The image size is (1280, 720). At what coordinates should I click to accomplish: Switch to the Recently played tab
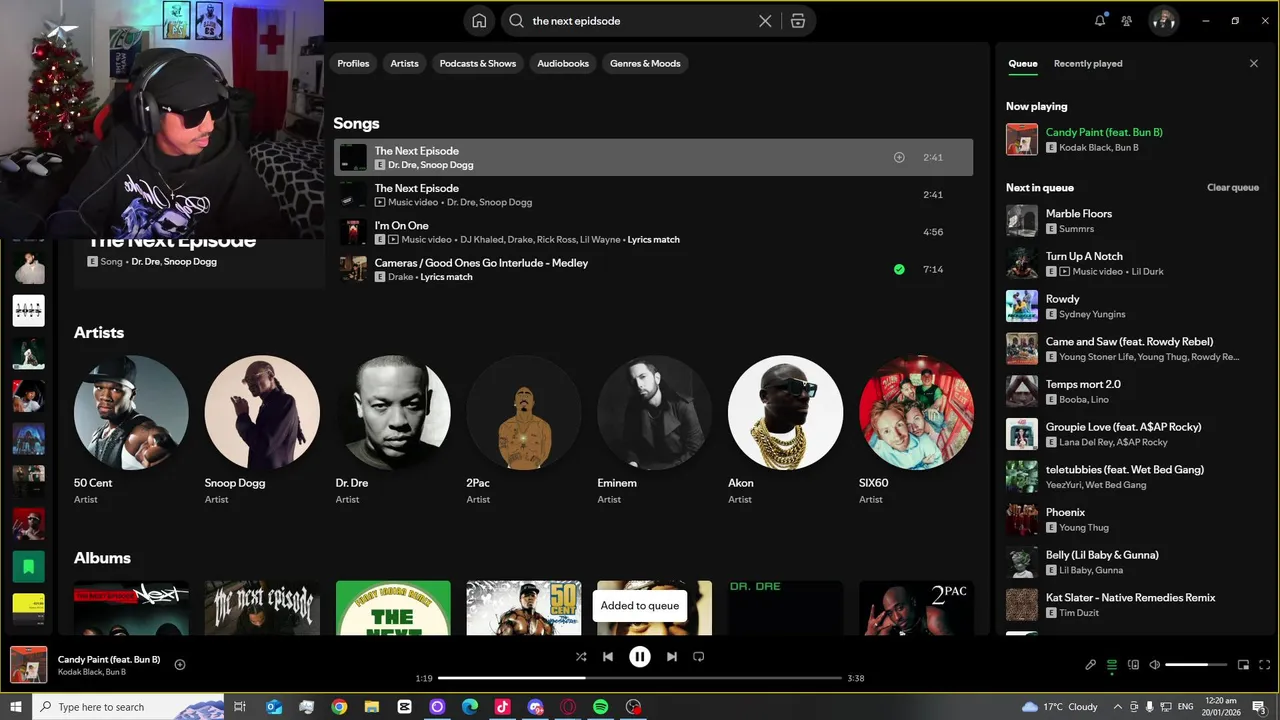[1088, 63]
